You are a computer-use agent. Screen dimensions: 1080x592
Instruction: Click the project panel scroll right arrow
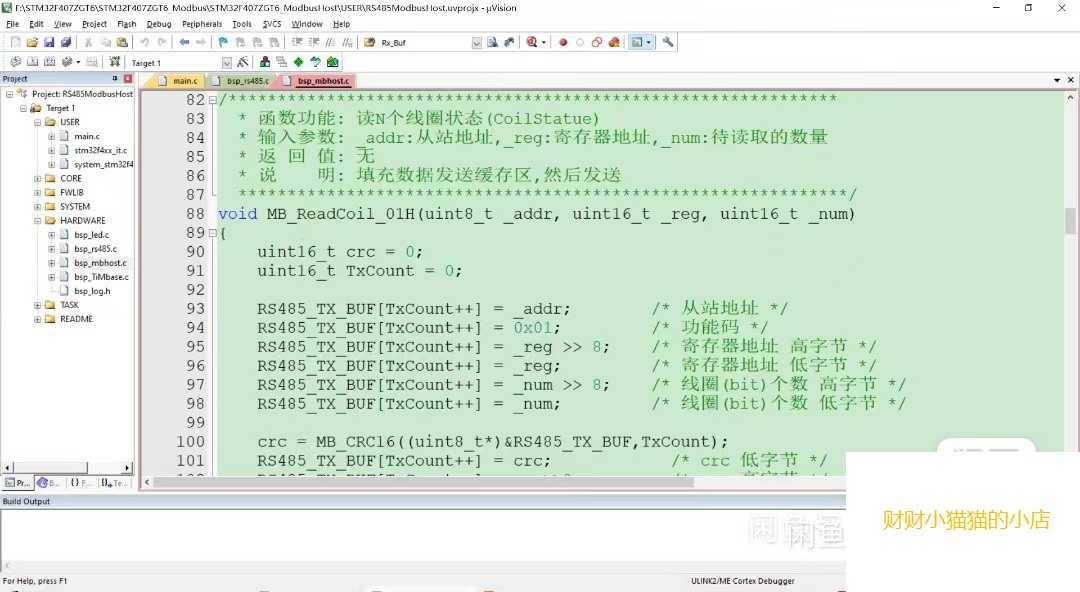click(x=127, y=468)
